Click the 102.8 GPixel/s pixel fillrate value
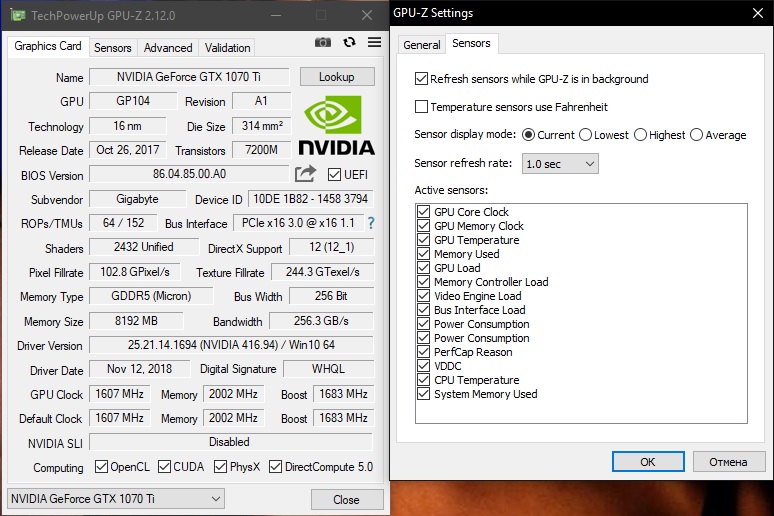Image resolution: width=774 pixels, height=516 pixels. [x=135, y=272]
